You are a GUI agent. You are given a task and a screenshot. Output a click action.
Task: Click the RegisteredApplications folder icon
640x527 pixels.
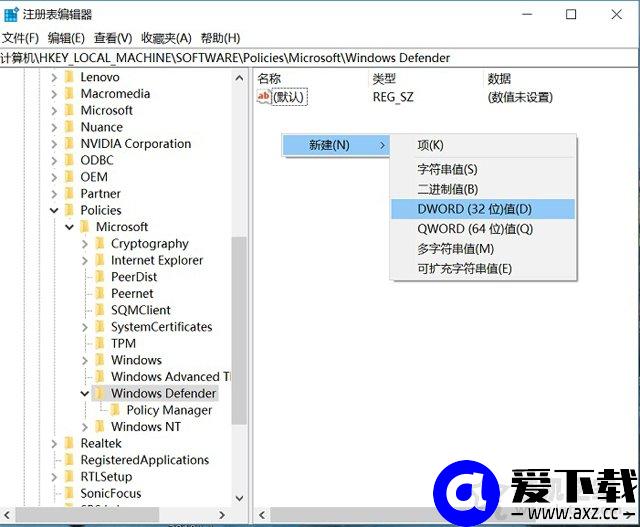click(69, 460)
